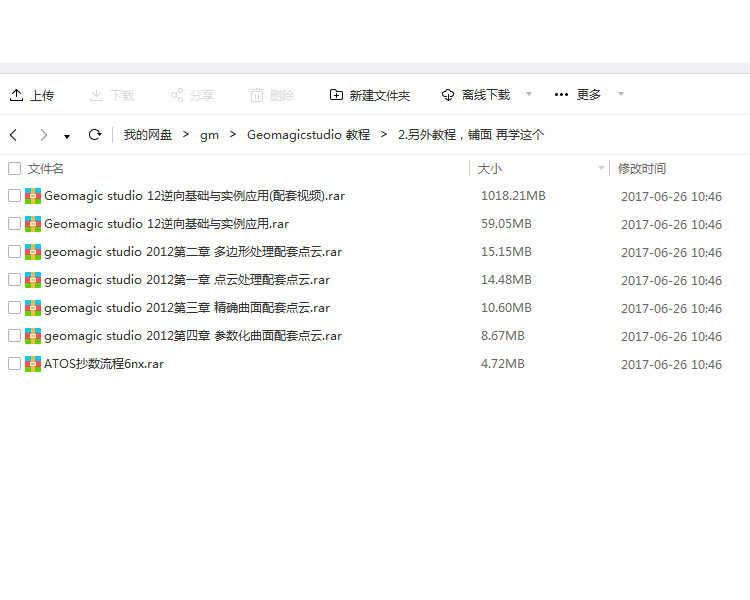The height and width of the screenshot is (600, 750).
Task: Open 离线下载 offline download
Action: coord(476,95)
